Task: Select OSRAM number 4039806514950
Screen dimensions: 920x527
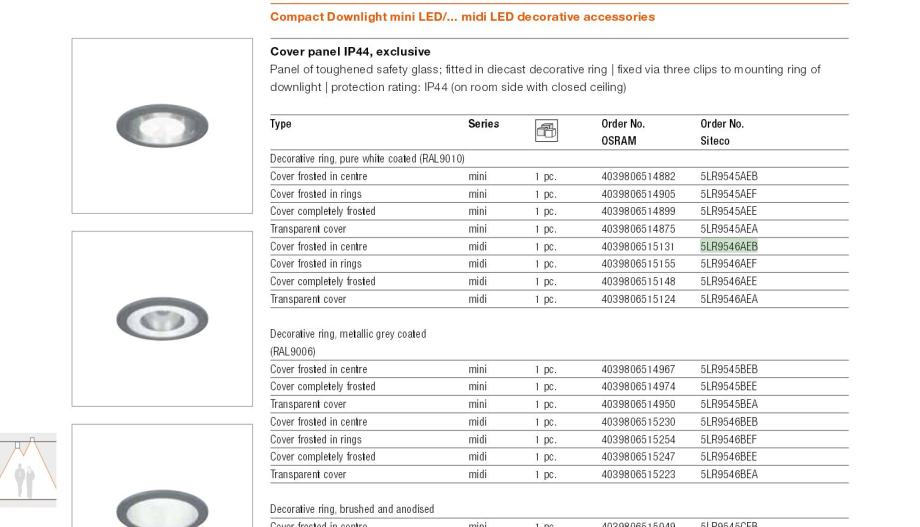Action: pos(638,404)
